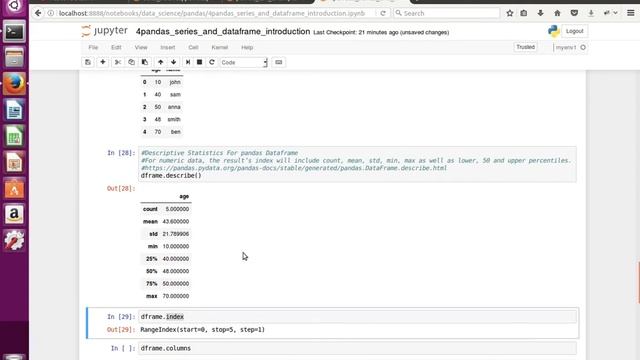Select the dframe.describe() code cell
The image size is (640, 360).
pyautogui.click(x=357, y=164)
